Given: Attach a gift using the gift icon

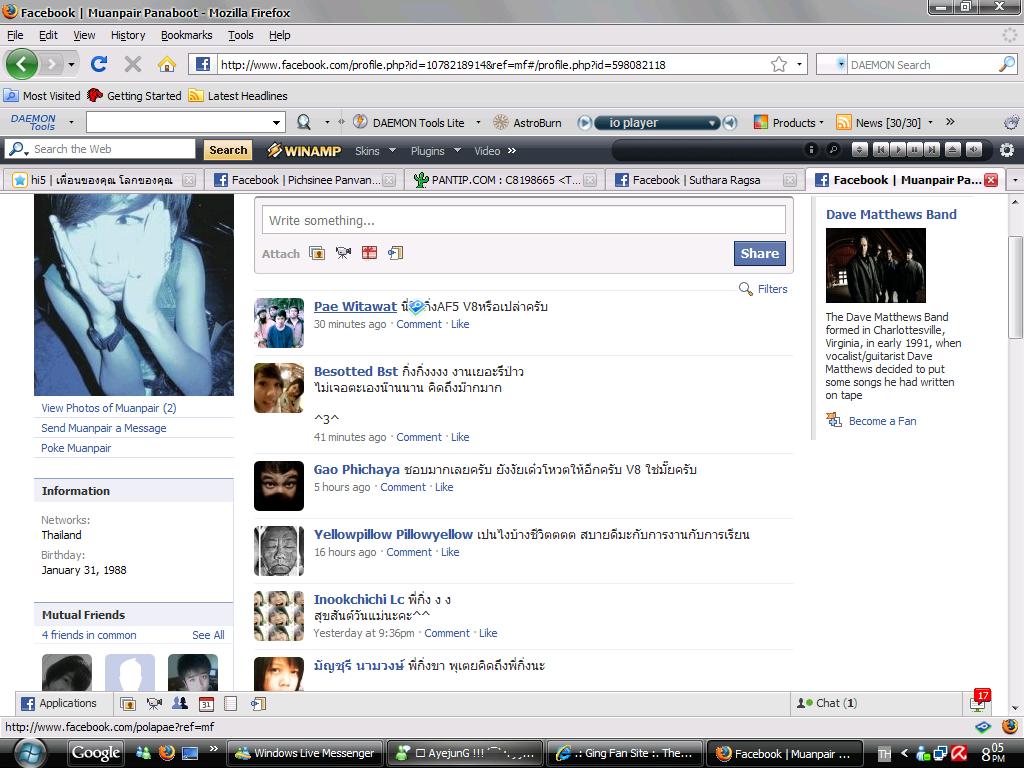Looking at the screenshot, I should [x=370, y=253].
